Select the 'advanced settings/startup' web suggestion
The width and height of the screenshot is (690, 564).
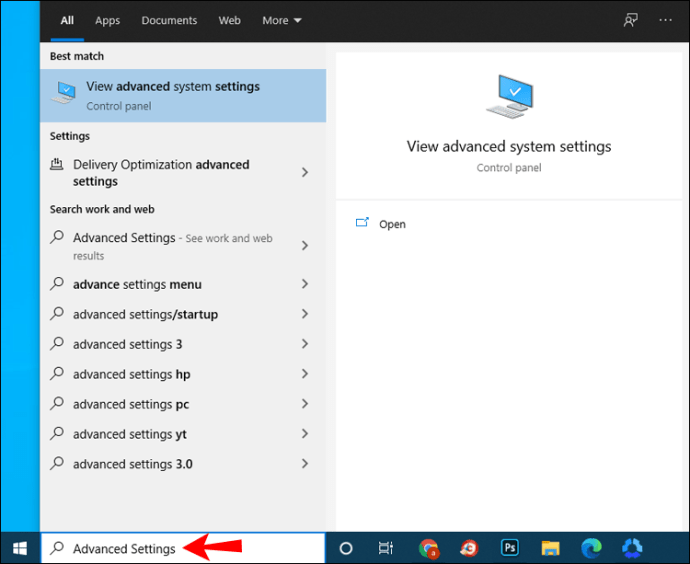(145, 314)
